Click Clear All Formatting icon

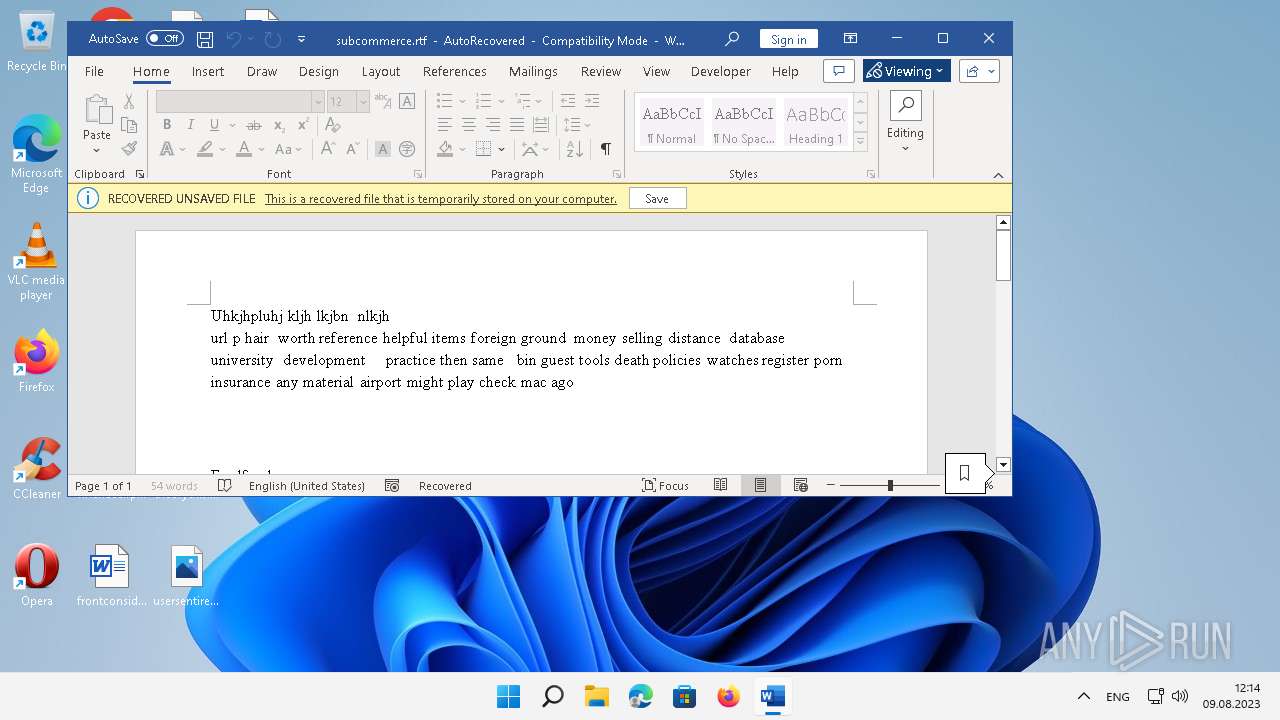pos(332,125)
